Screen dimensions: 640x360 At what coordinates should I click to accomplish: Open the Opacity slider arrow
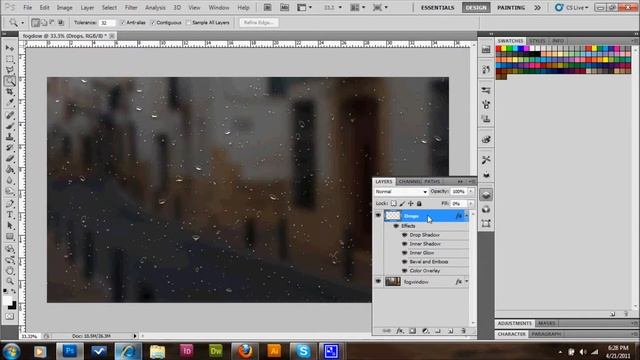pyautogui.click(x=471, y=191)
